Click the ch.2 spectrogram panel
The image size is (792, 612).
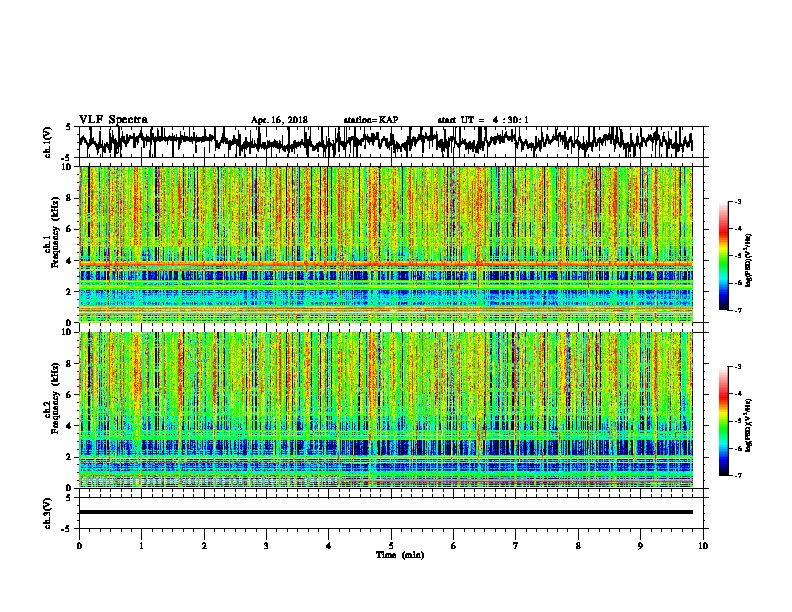tap(385, 410)
